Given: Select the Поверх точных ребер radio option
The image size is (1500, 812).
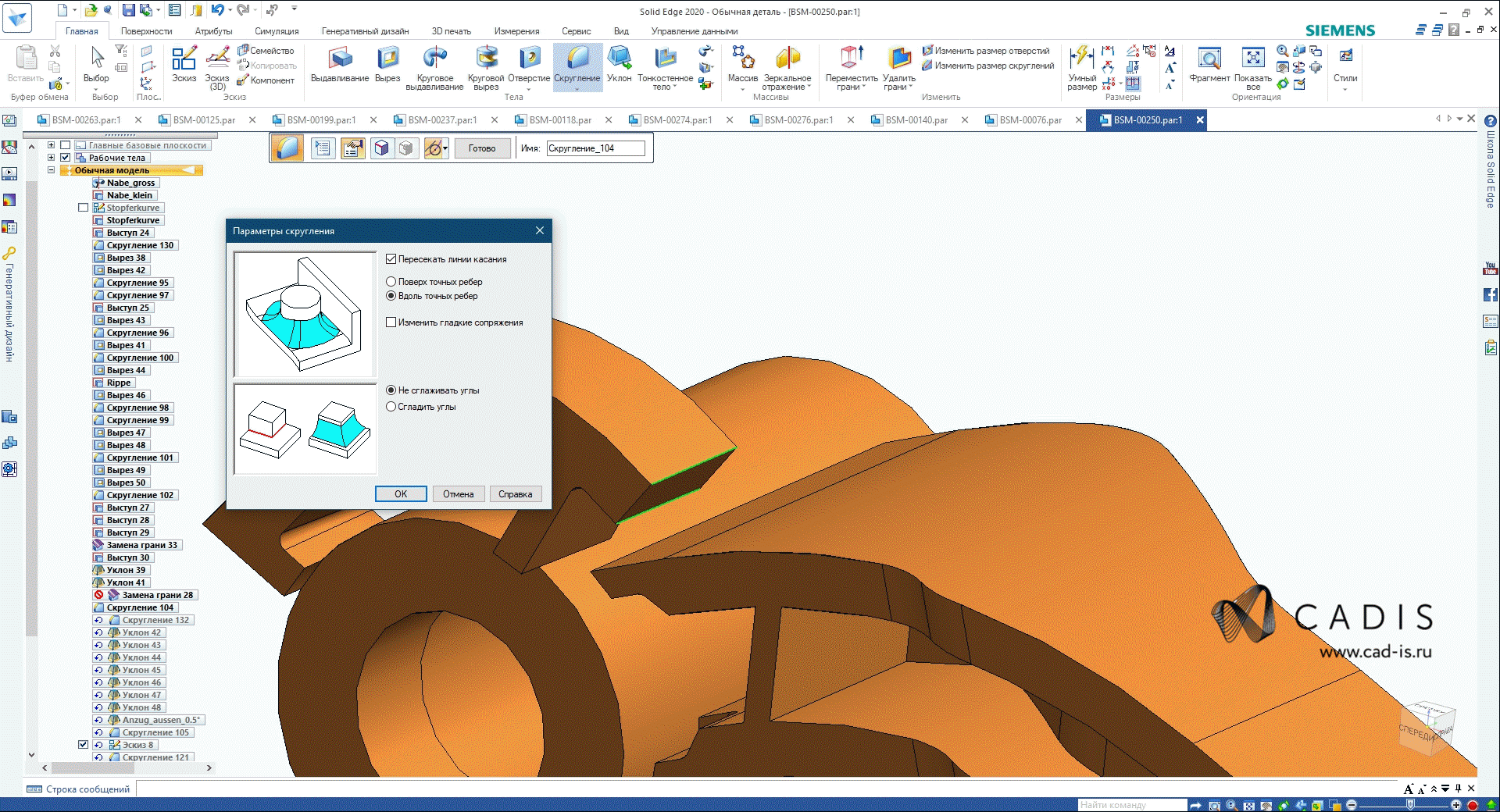Looking at the screenshot, I should pyautogui.click(x=391, y=282).
